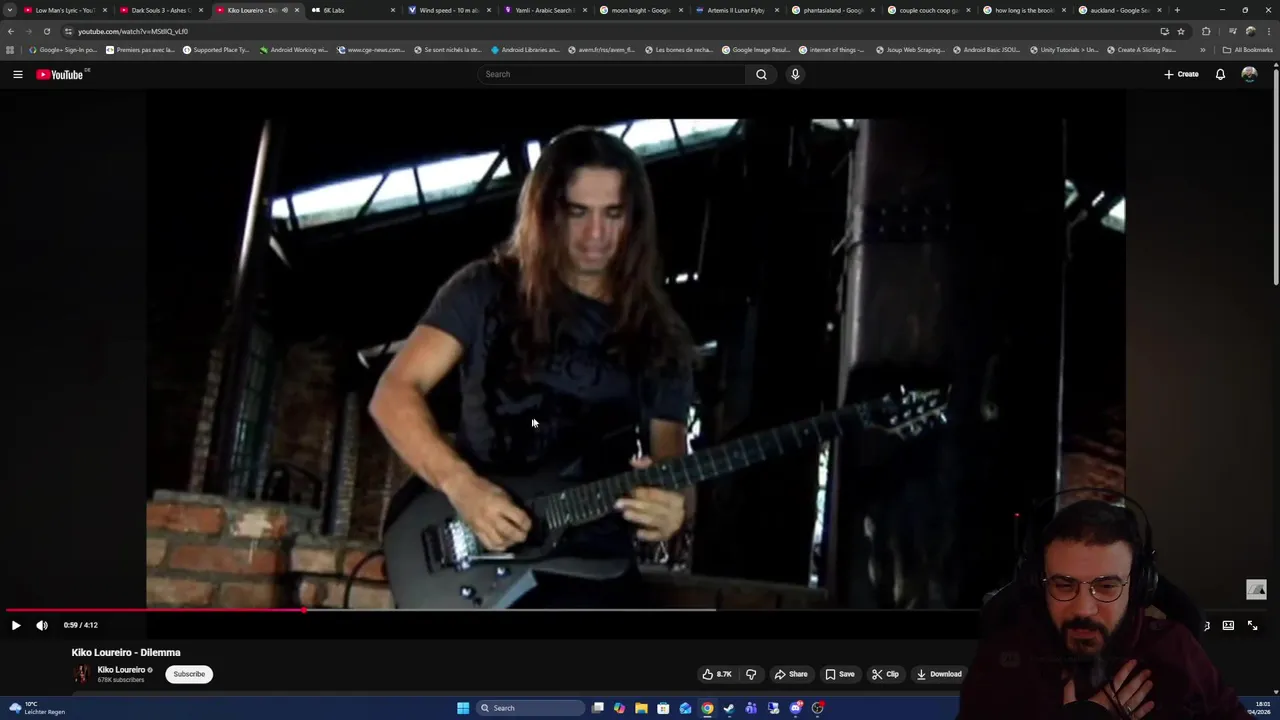Play the Kiko Loureiro video
This screenshot has width=1280, height=720.
[x=16, y=625]
